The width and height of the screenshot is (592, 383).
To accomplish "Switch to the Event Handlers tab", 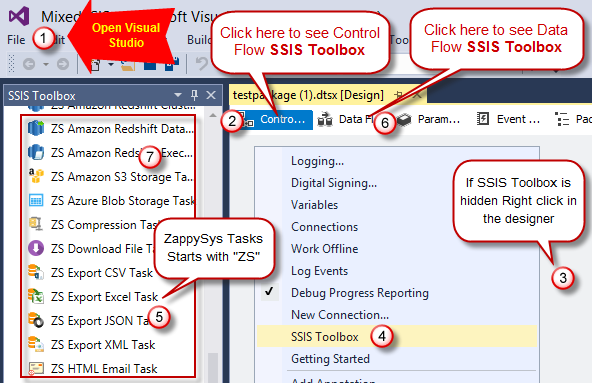I will [508, 120].
